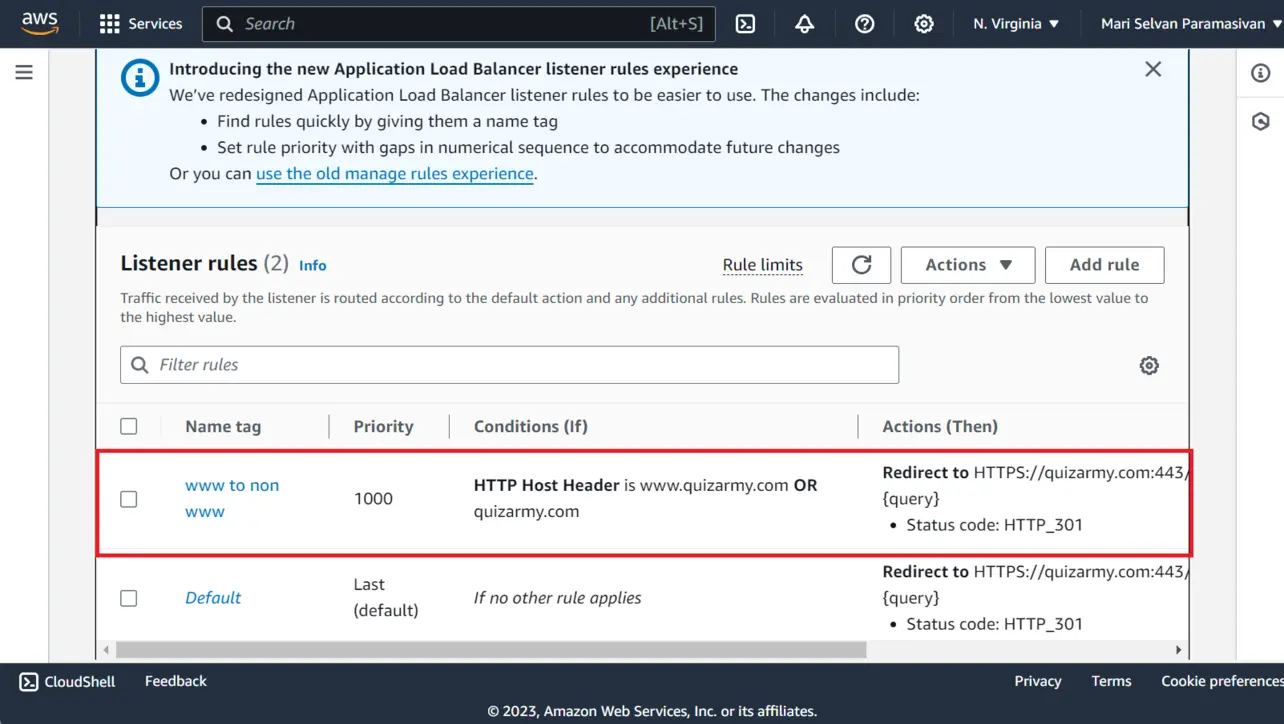Open the info panel icon on right
Screen dimensions: 1284x724
(1260, 73)
